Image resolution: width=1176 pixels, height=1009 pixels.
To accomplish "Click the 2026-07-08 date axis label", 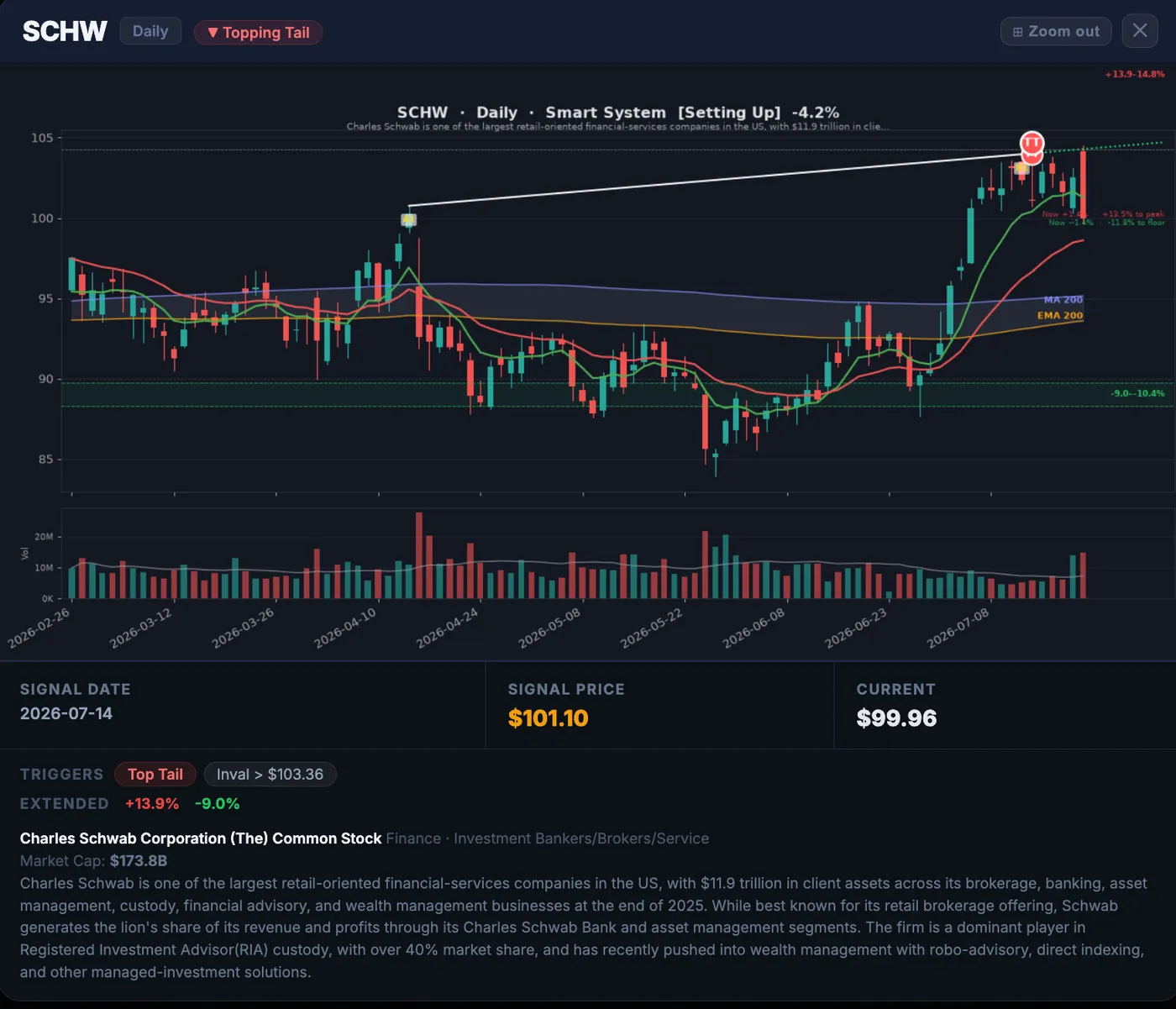I will click(x=958, y=628).
